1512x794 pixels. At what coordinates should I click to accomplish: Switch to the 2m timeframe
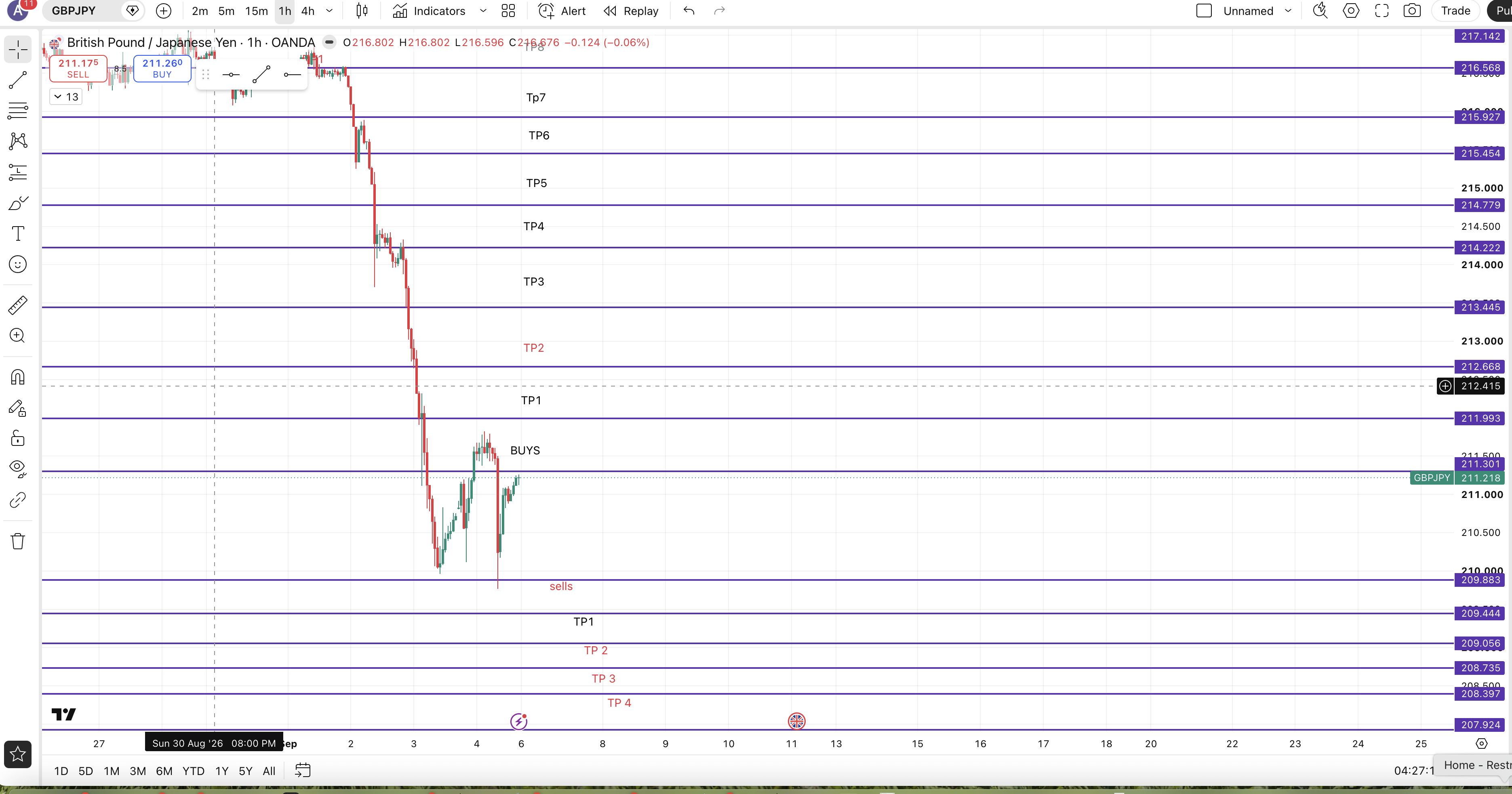tap(200, 11)
